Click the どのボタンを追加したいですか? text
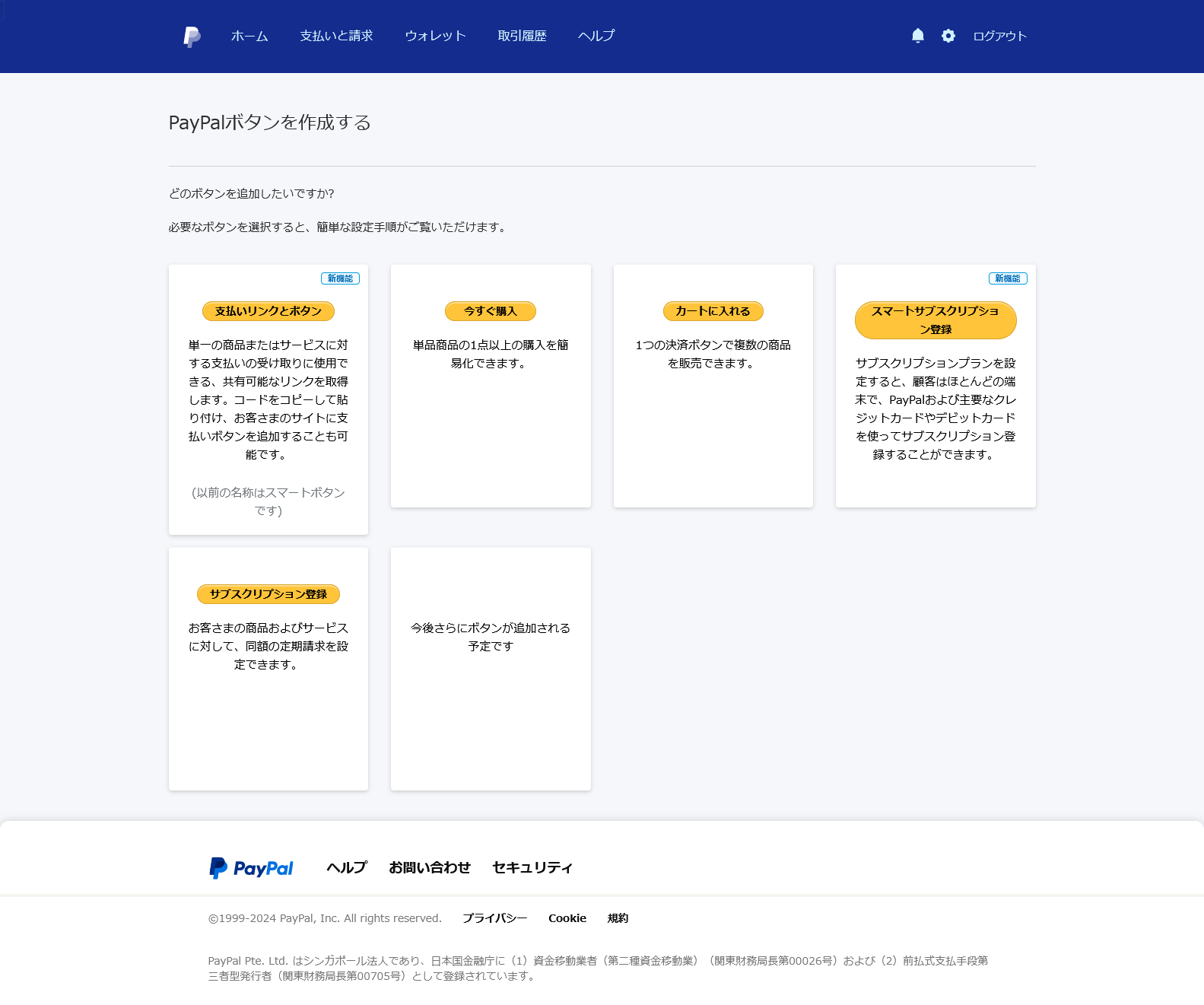This screenshot has width=1204, height=1005. coord(252,193)
